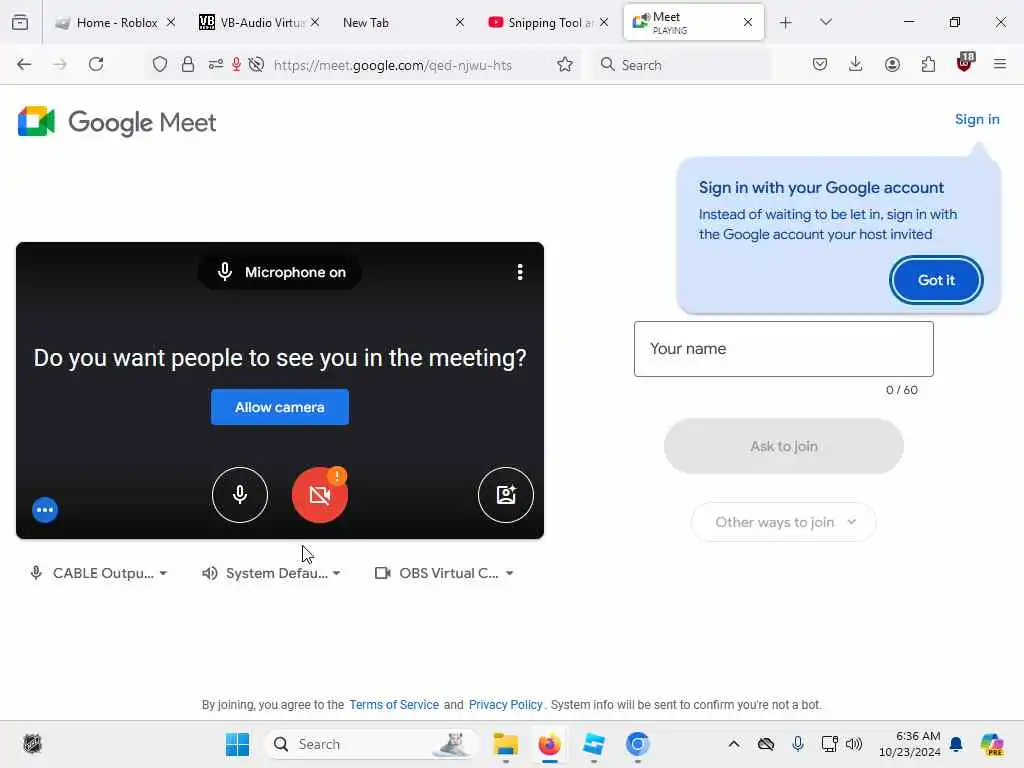
Task: Open the Windows Start menu
Action: pos(237,744)
